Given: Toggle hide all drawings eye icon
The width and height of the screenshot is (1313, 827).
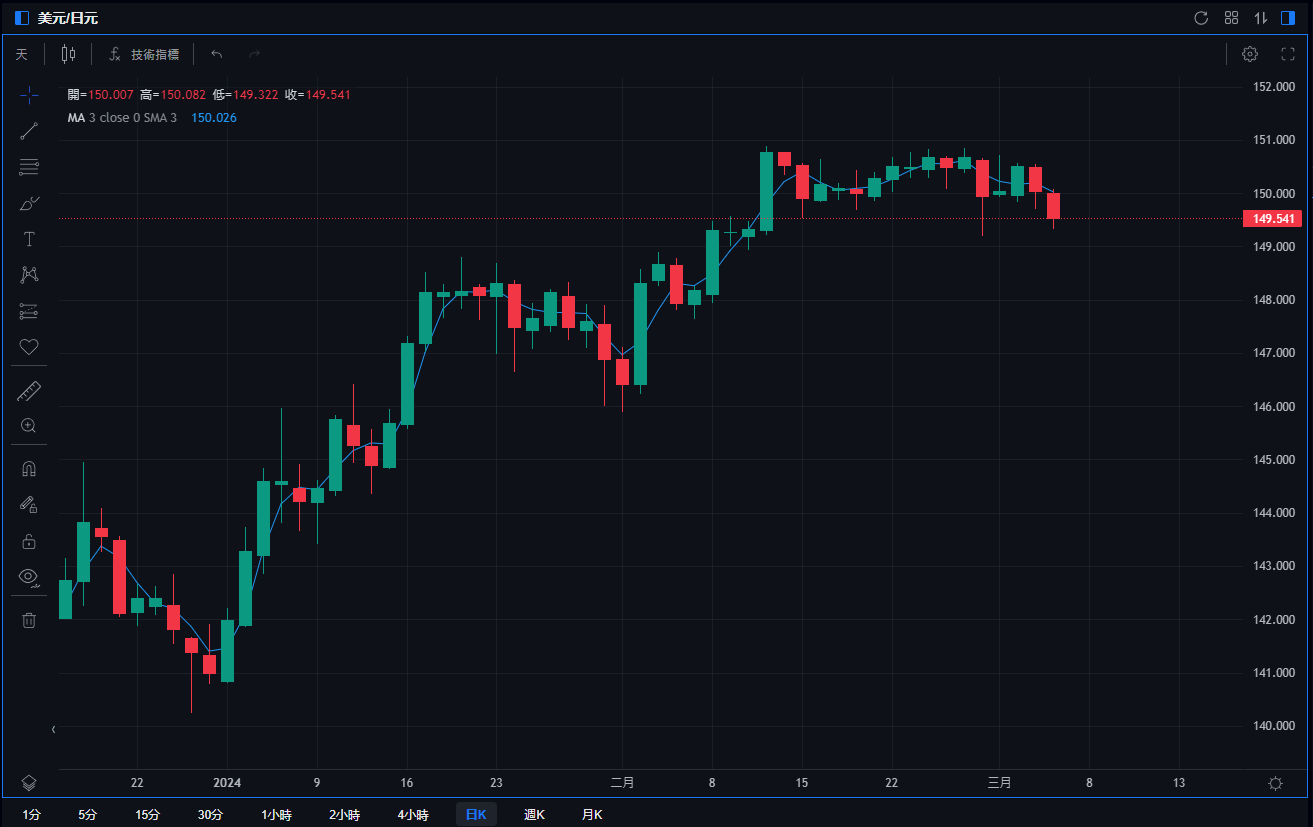Looking at the screenshot, I should point(29,577).
